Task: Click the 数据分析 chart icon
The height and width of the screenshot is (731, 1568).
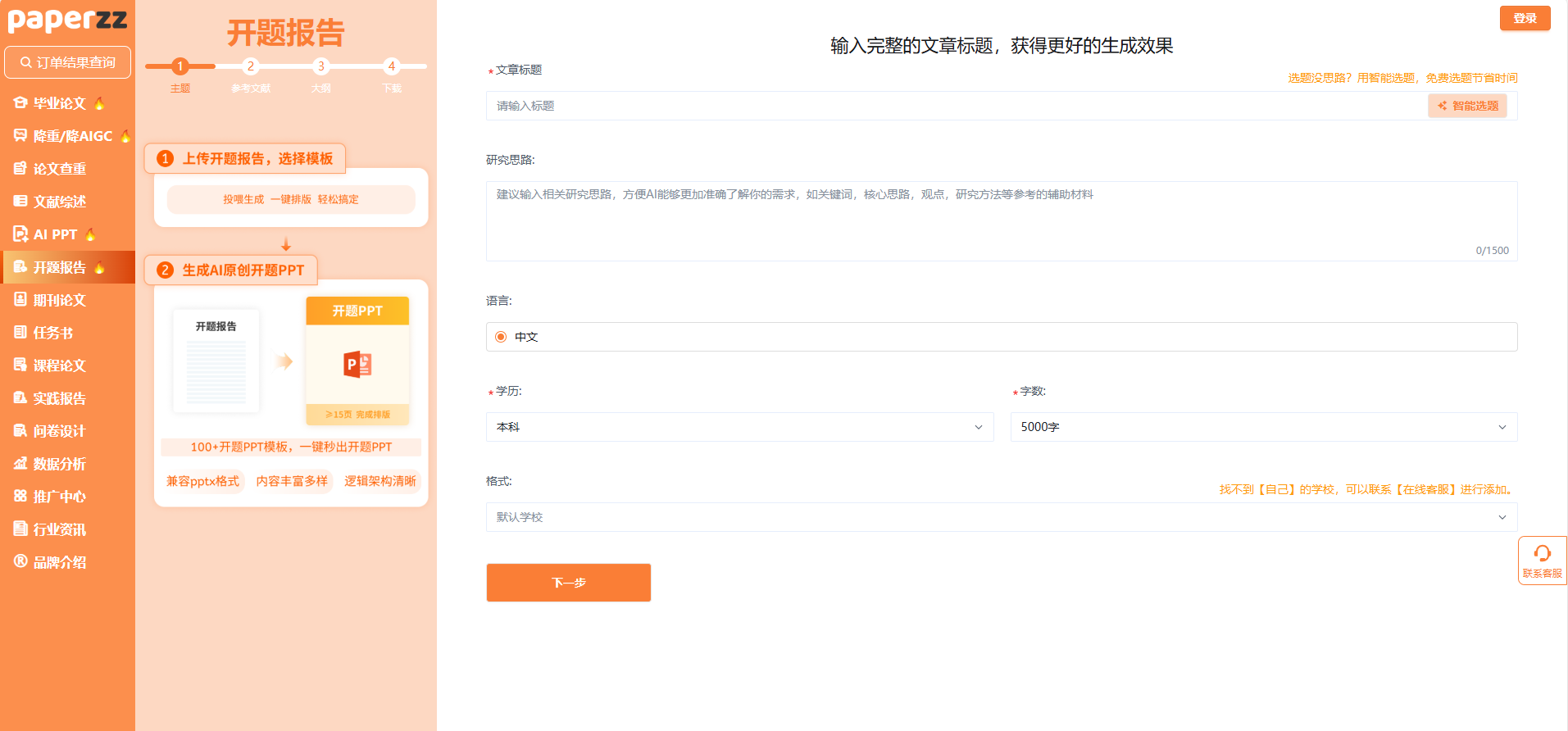Action: coord(20,464)
